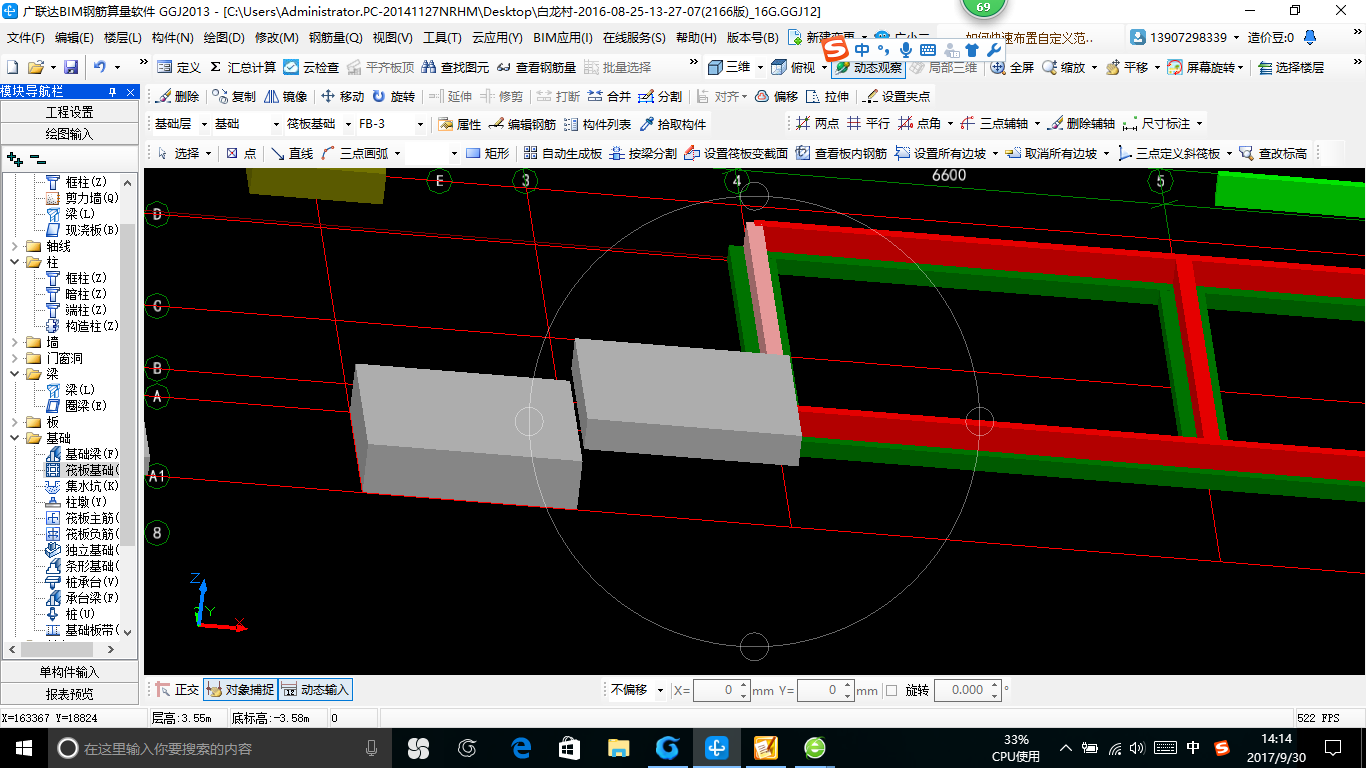Save the project with the disk icon

[71, 67]
